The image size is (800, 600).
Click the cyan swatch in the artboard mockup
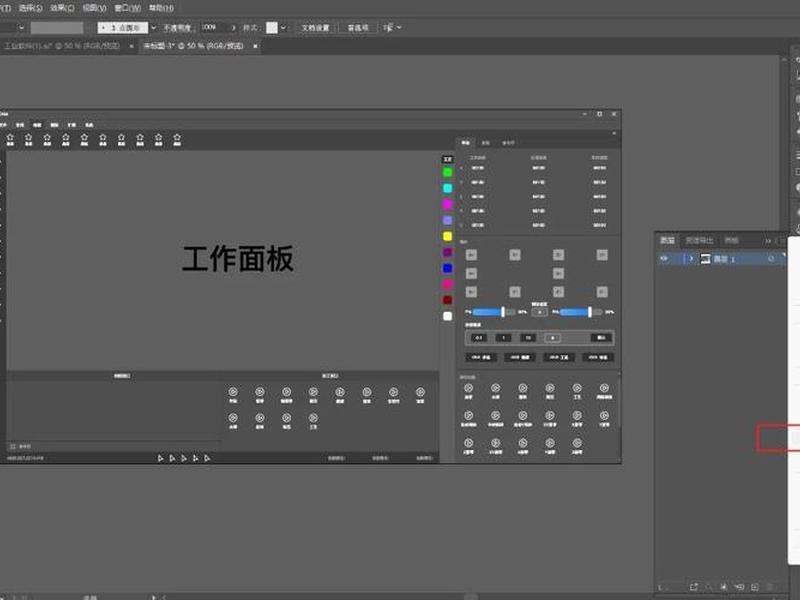pos(447,188)
